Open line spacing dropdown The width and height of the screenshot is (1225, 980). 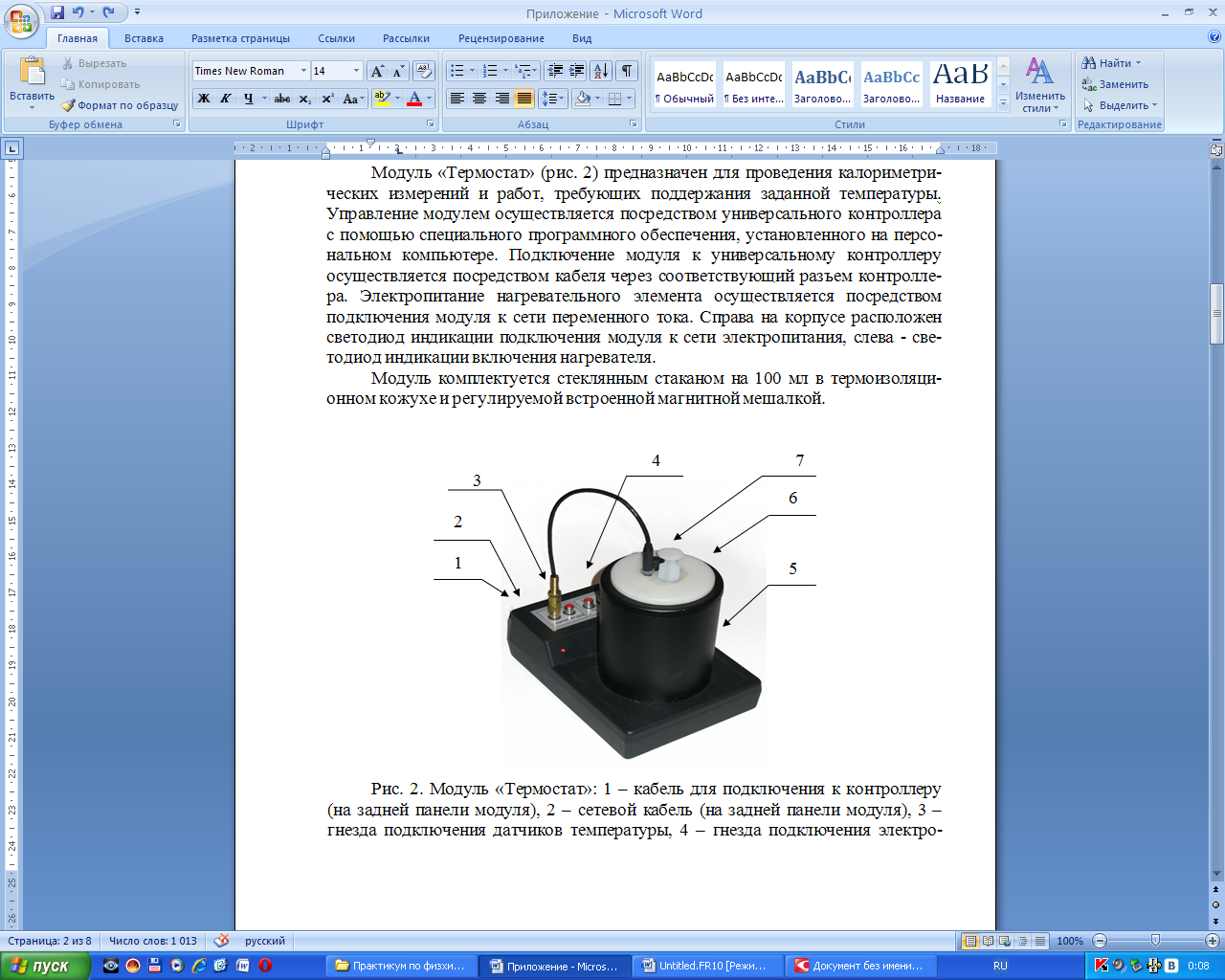click(553, 98)
